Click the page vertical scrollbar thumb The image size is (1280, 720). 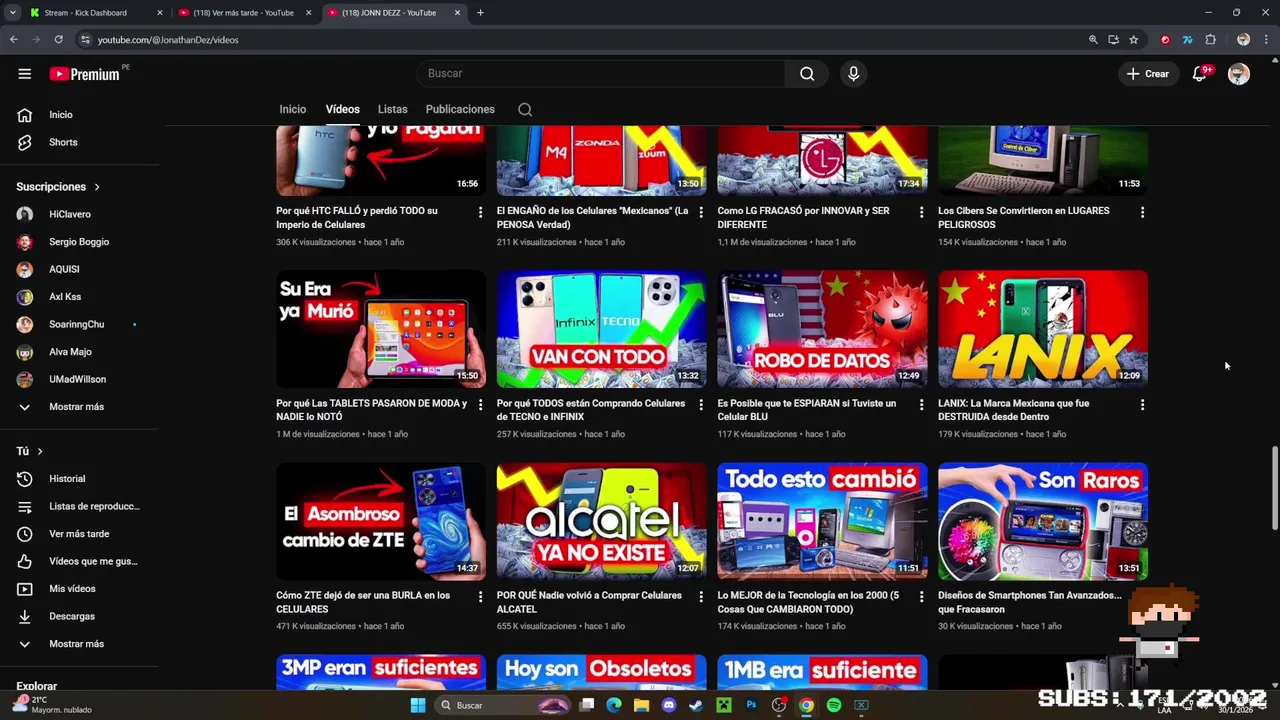[1275, 488]
